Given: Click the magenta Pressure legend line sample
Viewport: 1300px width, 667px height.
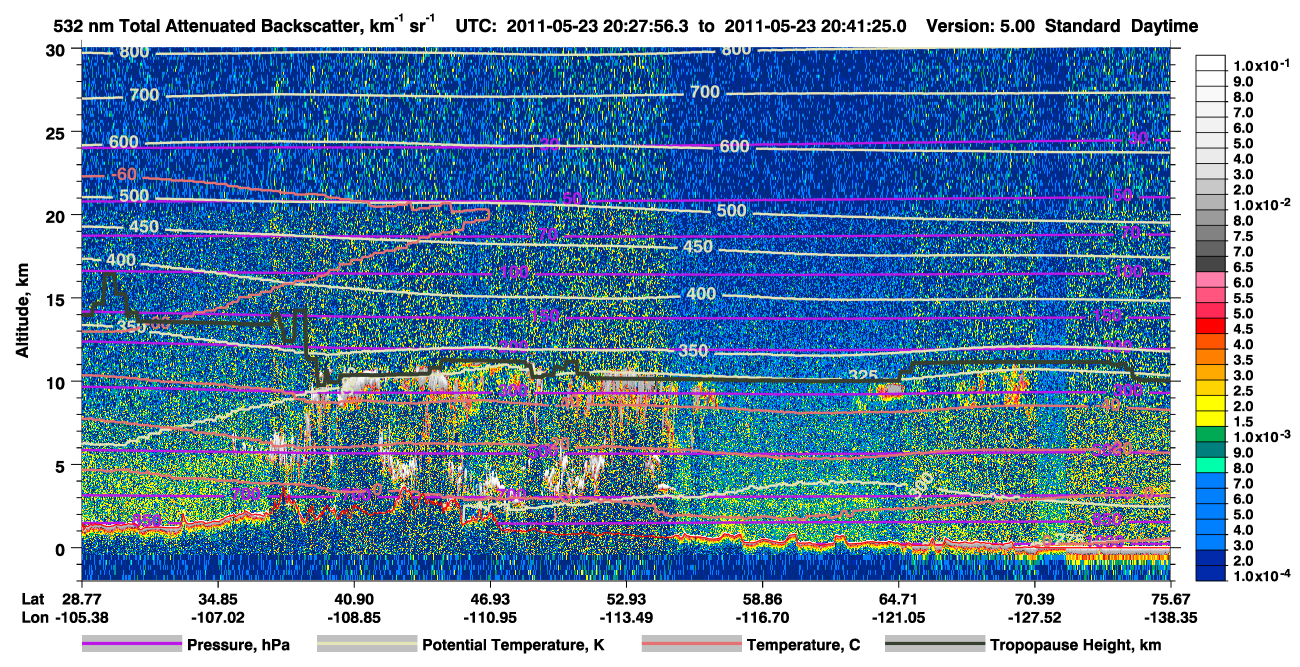Looking at the screenshot, I should click(x=131, y=645).
